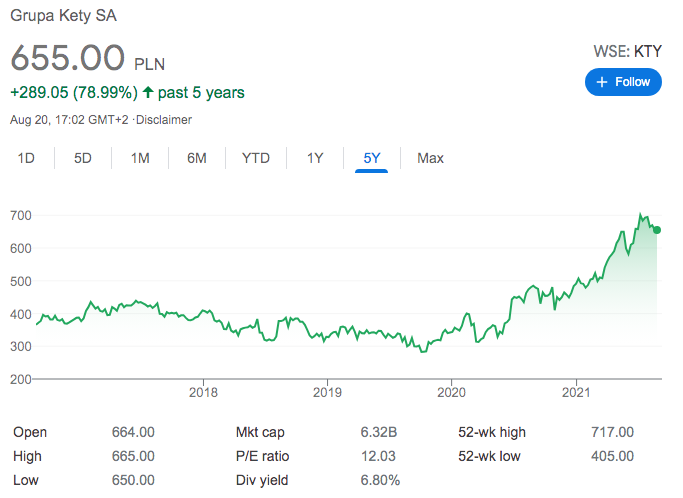
Task: Switch to the 1M range tab
Action: click(140, 158)
